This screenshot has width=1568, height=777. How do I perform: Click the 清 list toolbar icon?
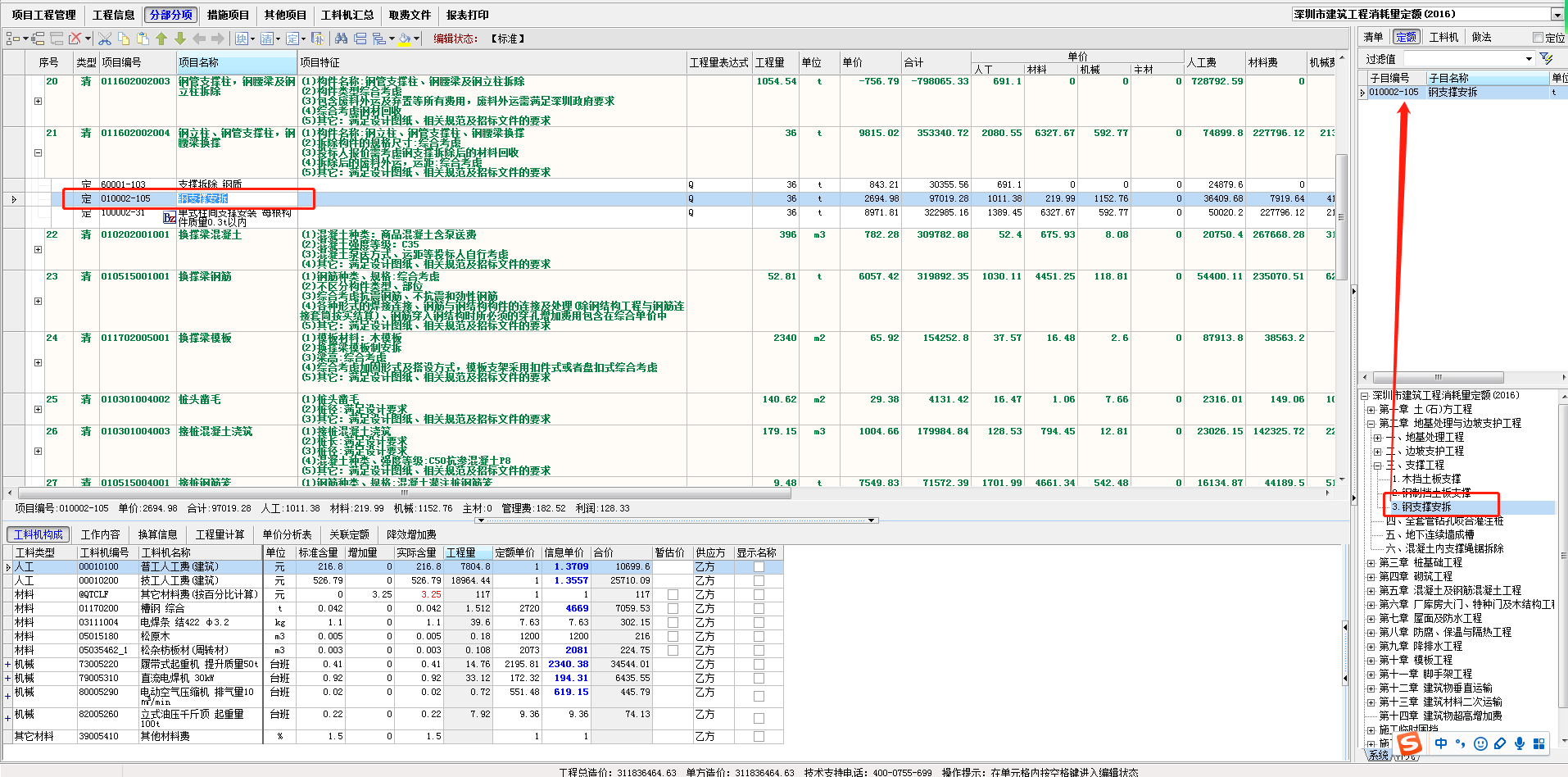[x=267, y=39]
